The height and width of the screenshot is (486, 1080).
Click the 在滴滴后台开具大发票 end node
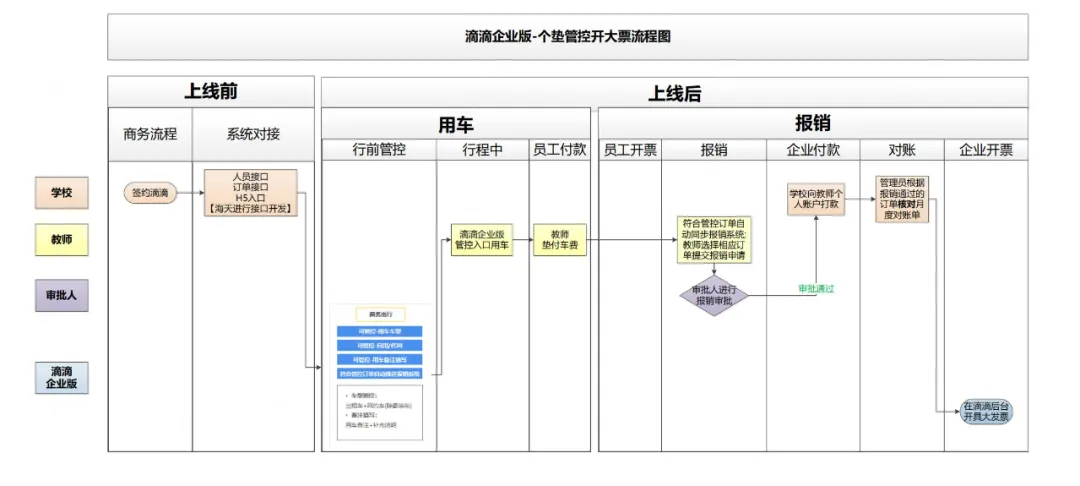986,412
